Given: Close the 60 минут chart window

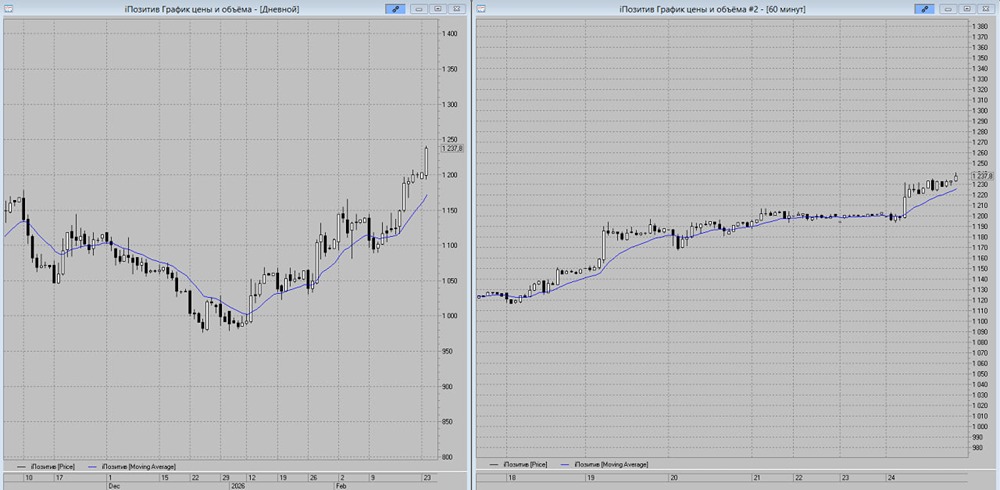Looking at the screenshot, I should [x=987, y=9].
